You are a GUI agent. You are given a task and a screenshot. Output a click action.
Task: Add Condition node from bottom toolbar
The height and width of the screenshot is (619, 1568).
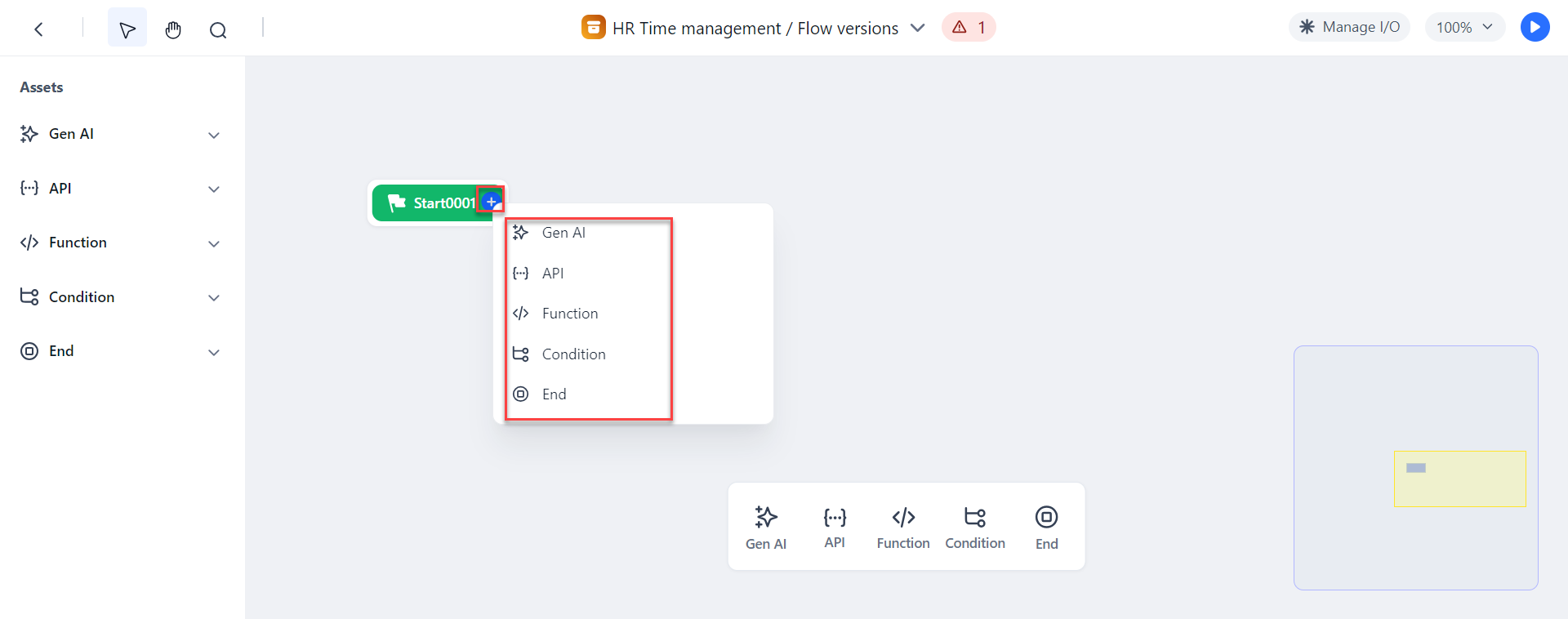tap(975, 527)
